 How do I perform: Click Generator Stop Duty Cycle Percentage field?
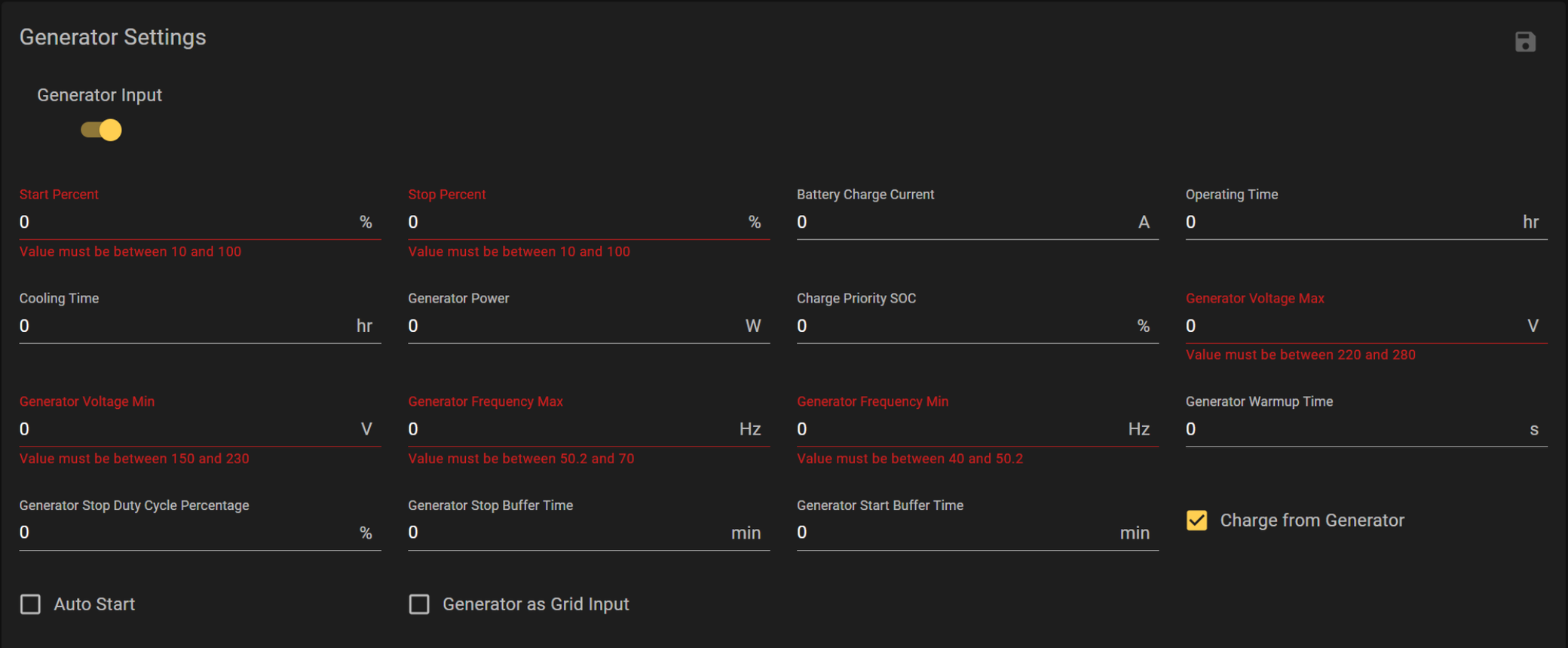(185, 533)
